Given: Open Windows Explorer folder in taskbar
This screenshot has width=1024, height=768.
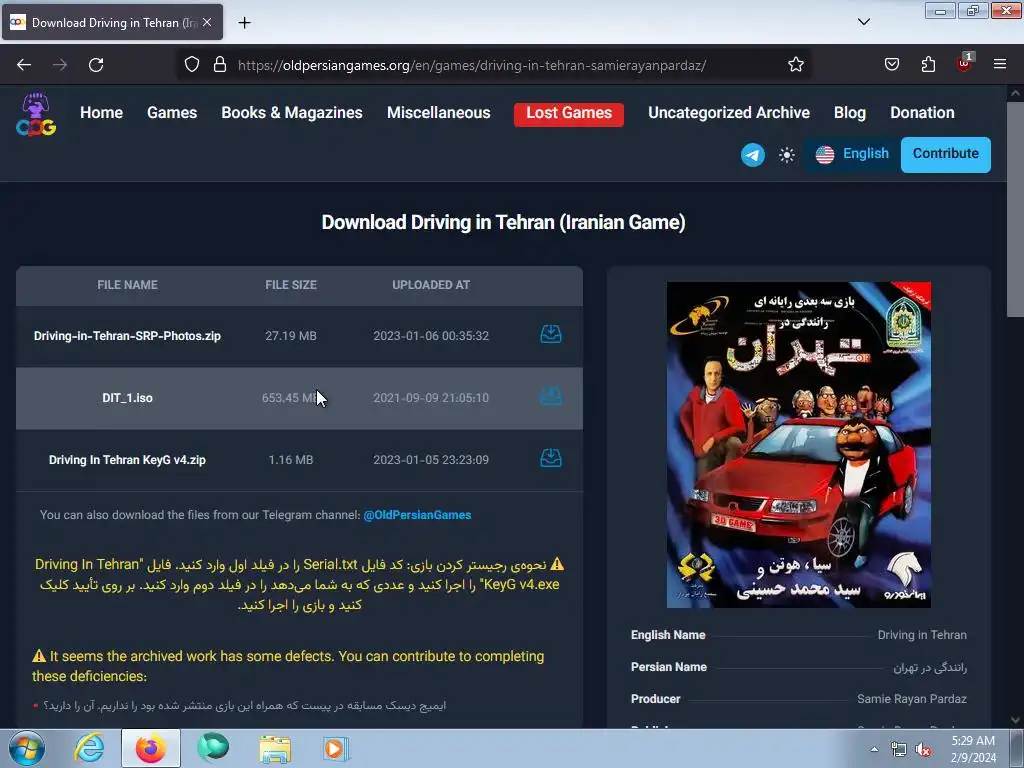Looking at the screenshot, I should [x=275, y=749].
